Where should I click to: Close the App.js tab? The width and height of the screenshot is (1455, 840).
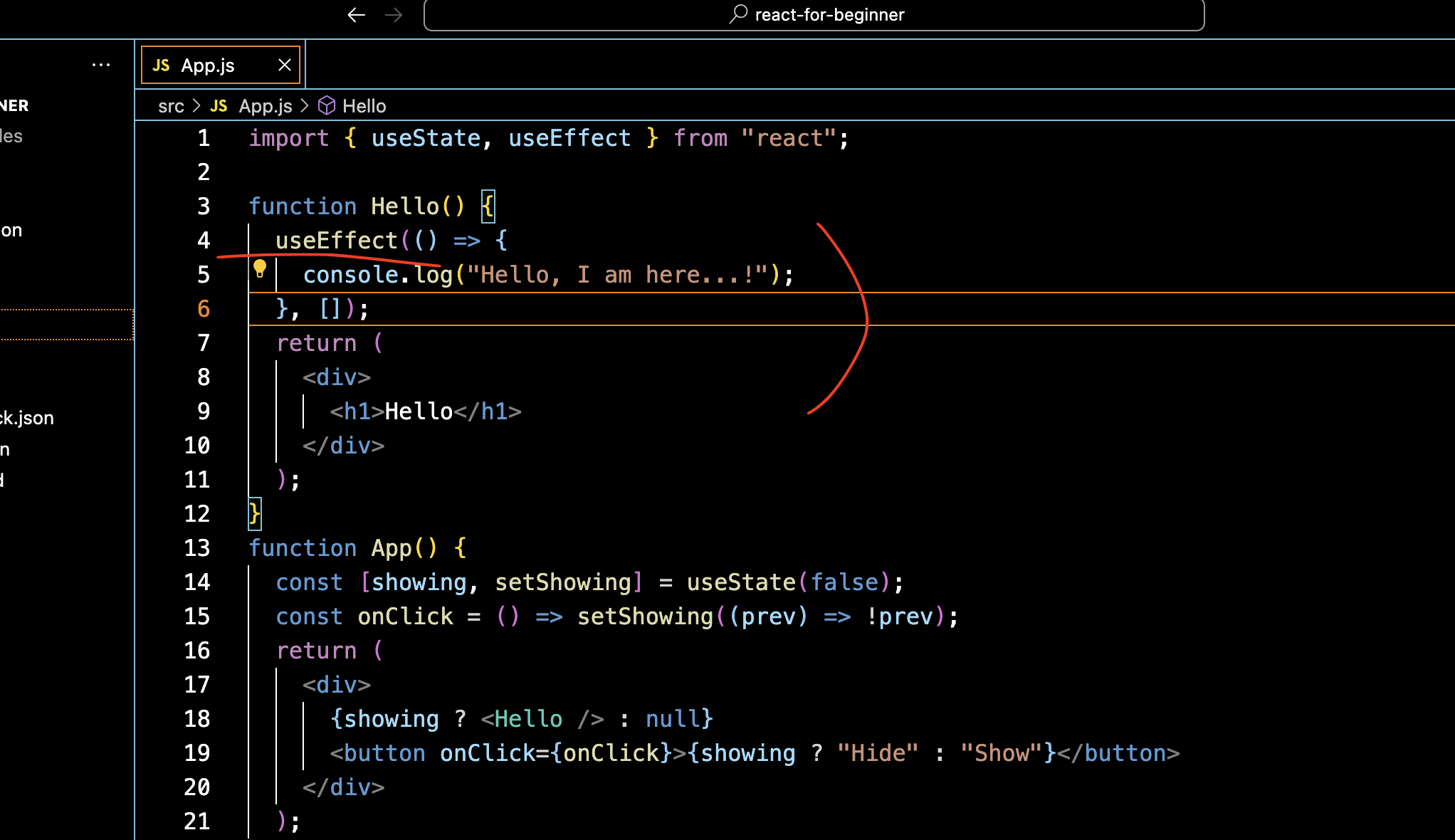285,65
